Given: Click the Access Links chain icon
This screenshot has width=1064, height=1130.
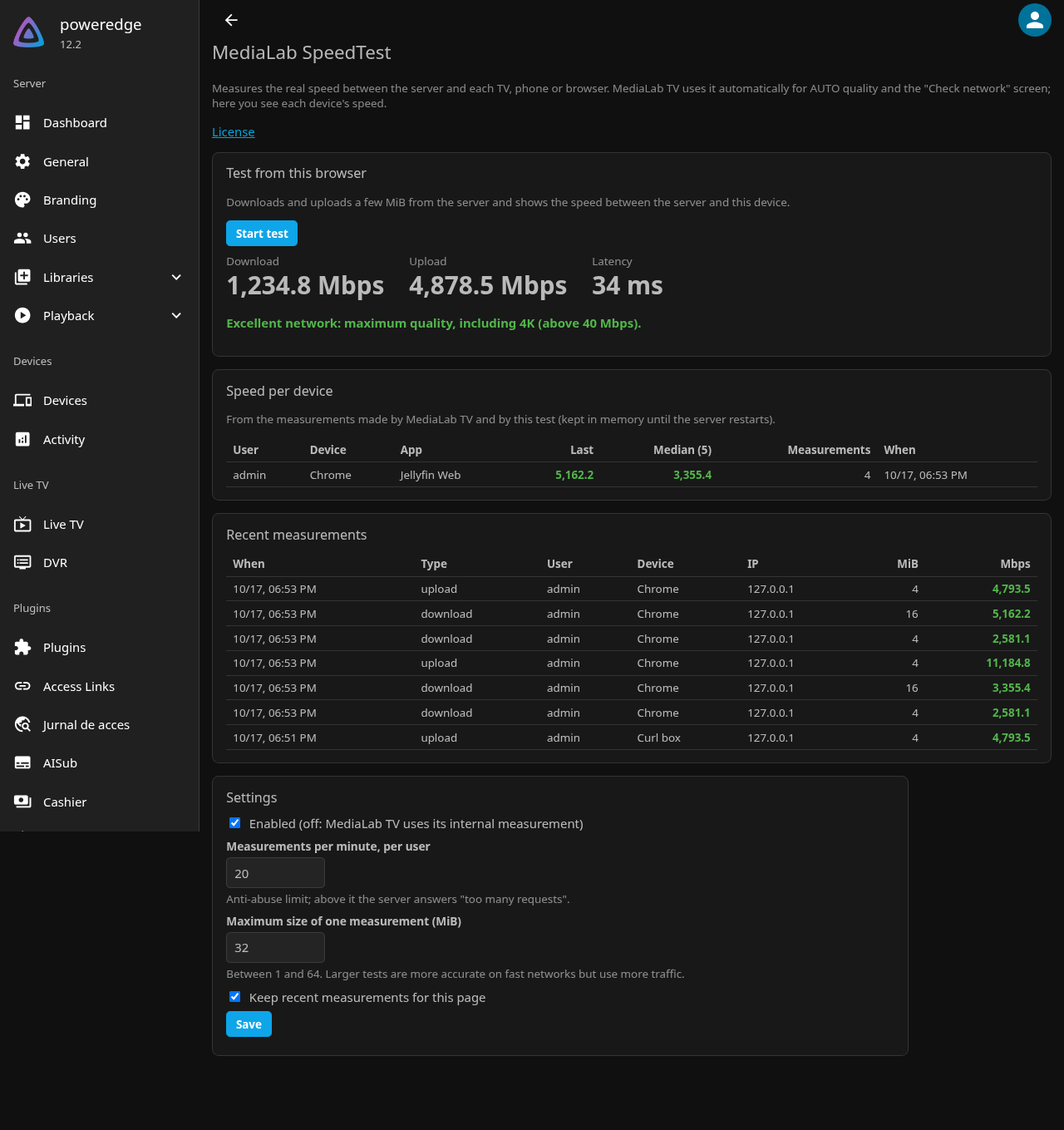Looking at the screenshot, I should 22,686.
